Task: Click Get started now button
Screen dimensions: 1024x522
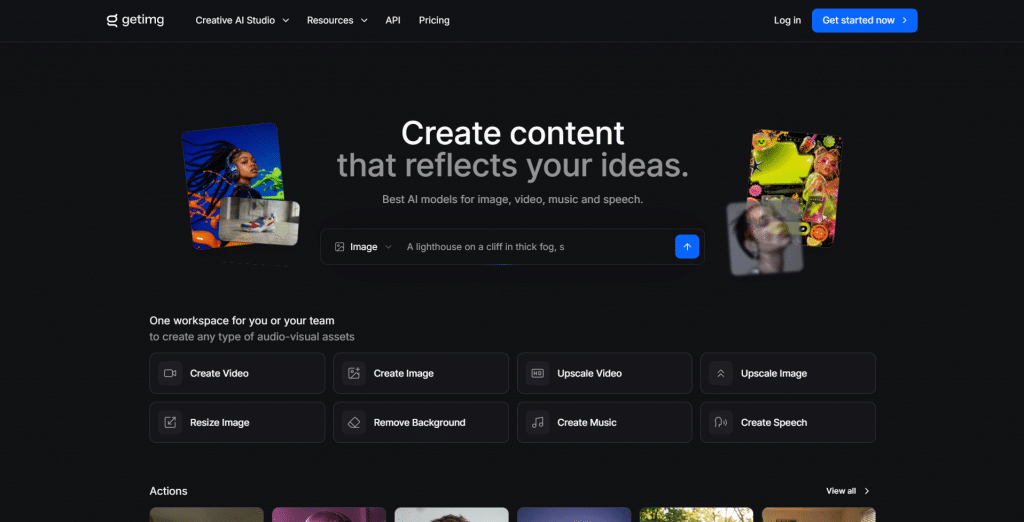Action: click(865, 20)
